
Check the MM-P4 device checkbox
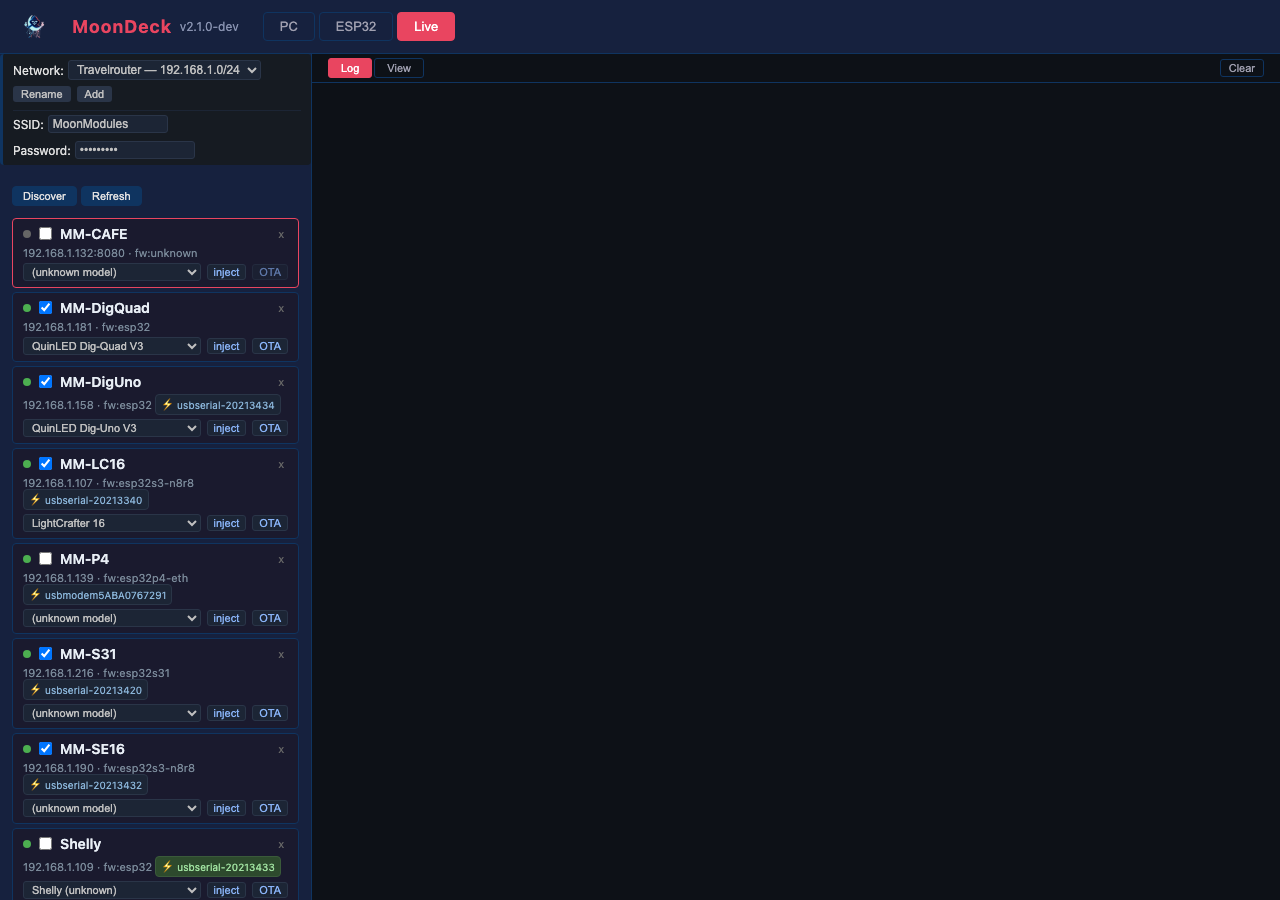[45, 559]
